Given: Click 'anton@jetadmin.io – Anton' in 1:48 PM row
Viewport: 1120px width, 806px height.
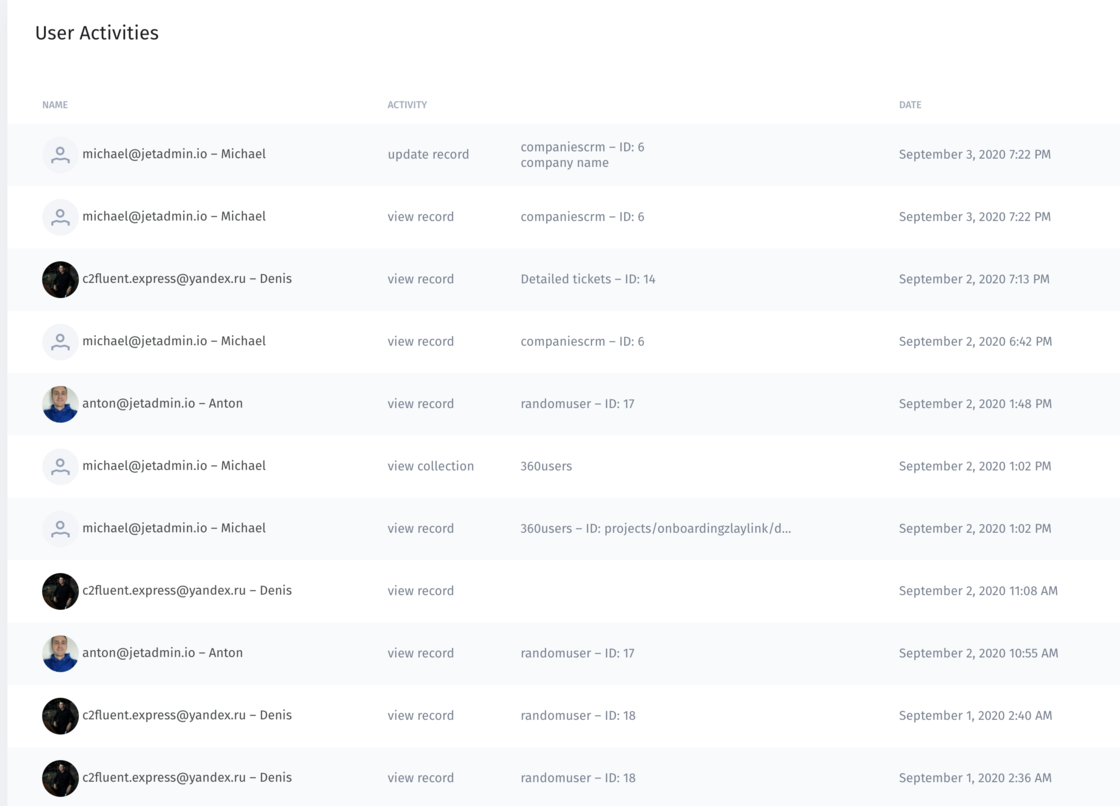Looking at the screenshot, I should (x=162, y=403).
